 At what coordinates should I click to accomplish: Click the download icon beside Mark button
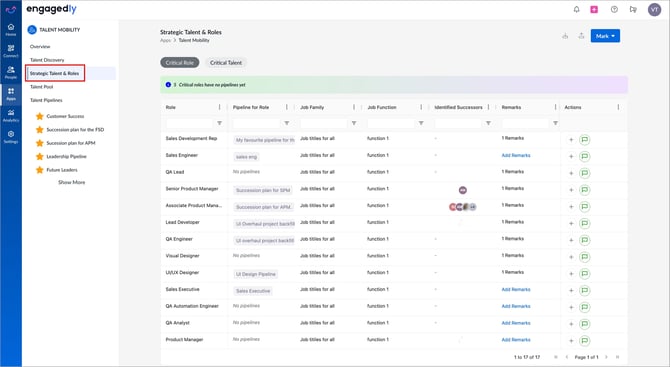click(x=565, y=36)
